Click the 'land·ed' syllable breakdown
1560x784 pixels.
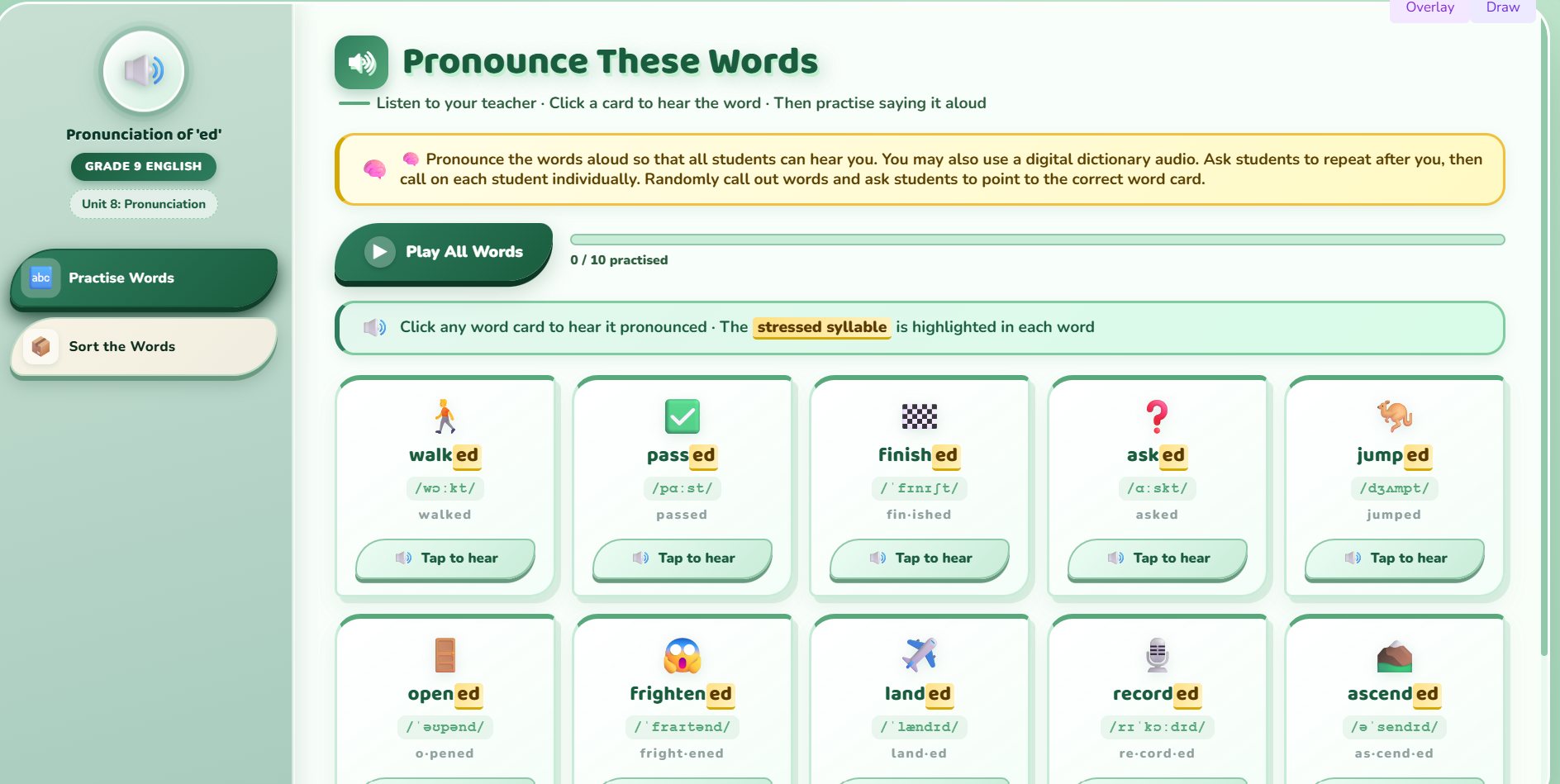pyautogui.click(x=919, y=753)
